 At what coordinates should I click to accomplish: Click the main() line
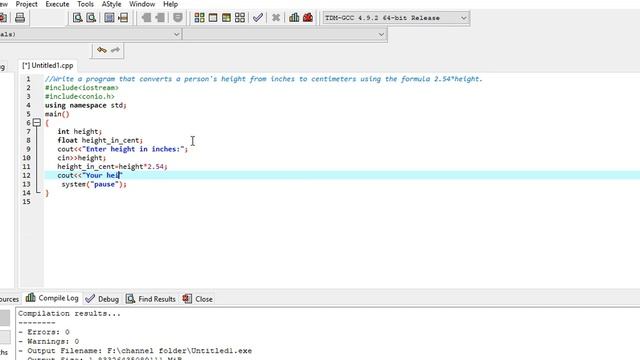tap(57, 114)
